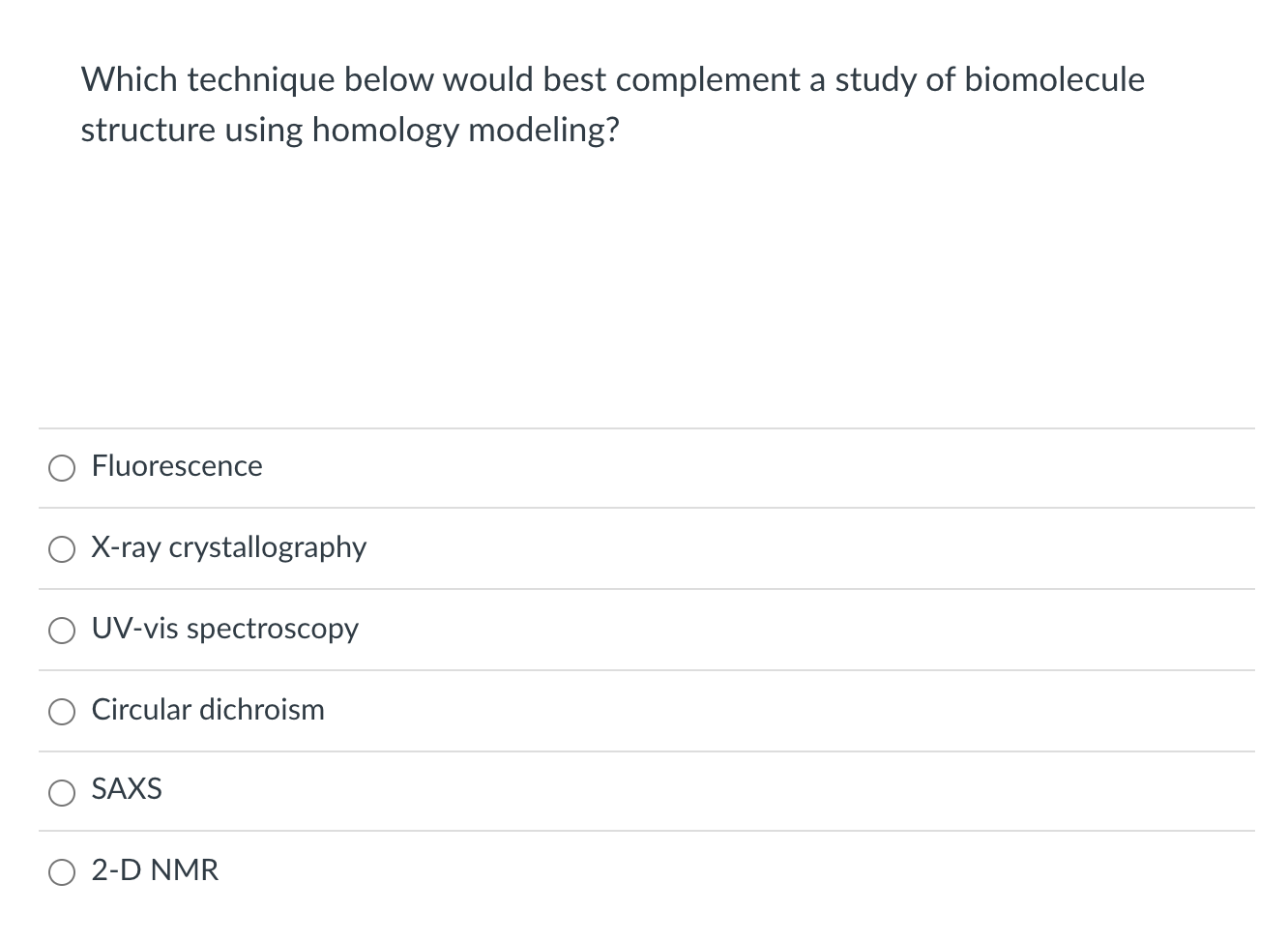Click the X-ray crystallography answer label

(x=229, y=547)
